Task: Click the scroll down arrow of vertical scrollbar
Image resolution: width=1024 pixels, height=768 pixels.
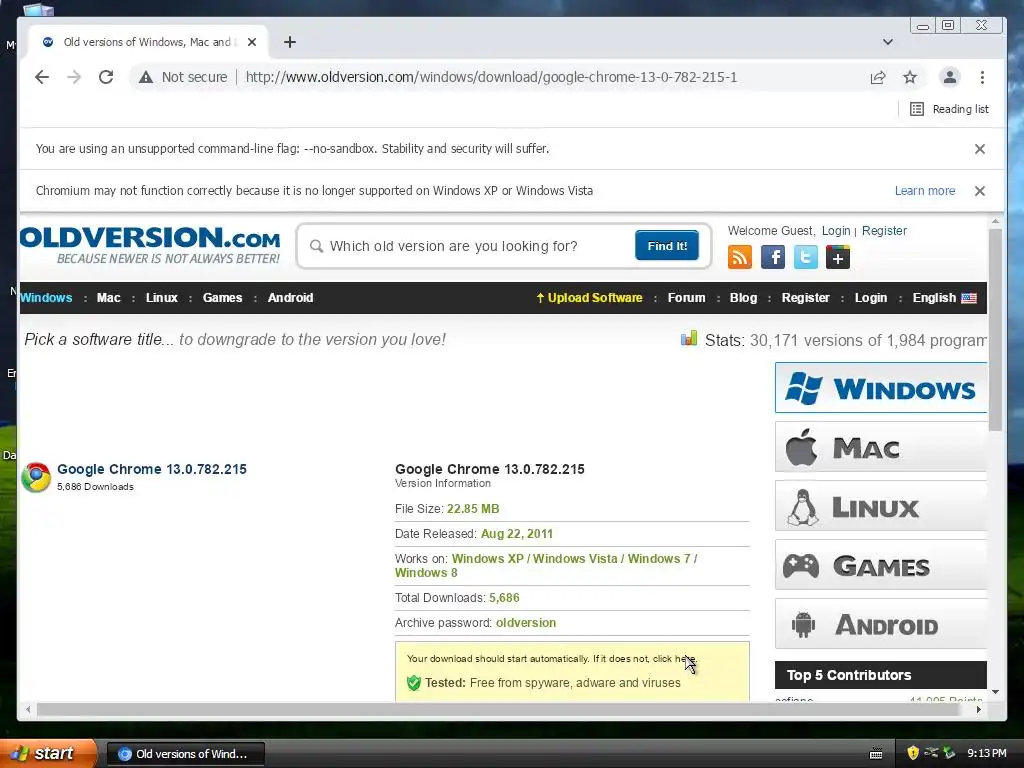Action: [995, 692]
